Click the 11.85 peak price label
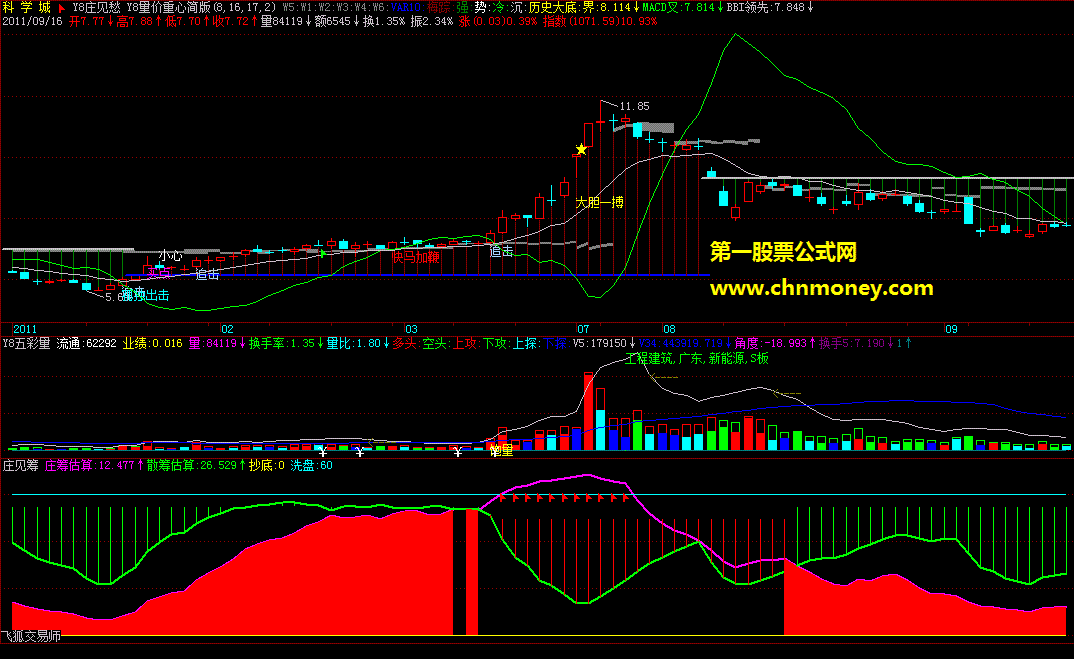This screenshot has height=659, width=1074. [x=634, y=106]
